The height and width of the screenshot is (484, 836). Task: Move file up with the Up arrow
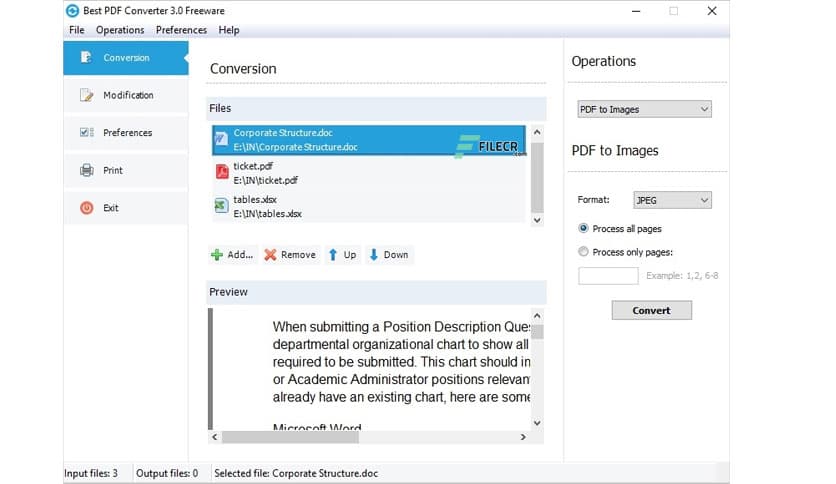(333, 255)
